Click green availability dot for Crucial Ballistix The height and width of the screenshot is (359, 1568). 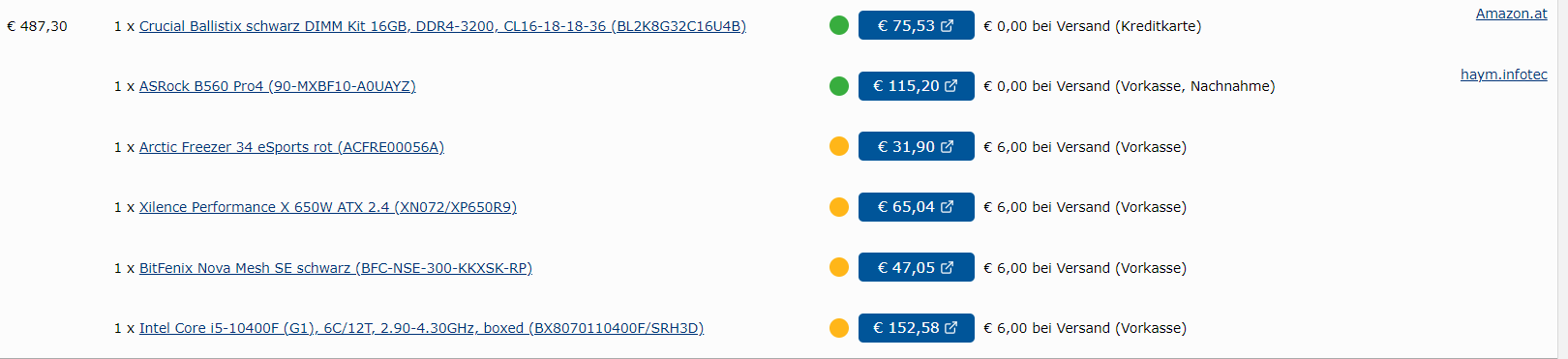click(839, 25)
